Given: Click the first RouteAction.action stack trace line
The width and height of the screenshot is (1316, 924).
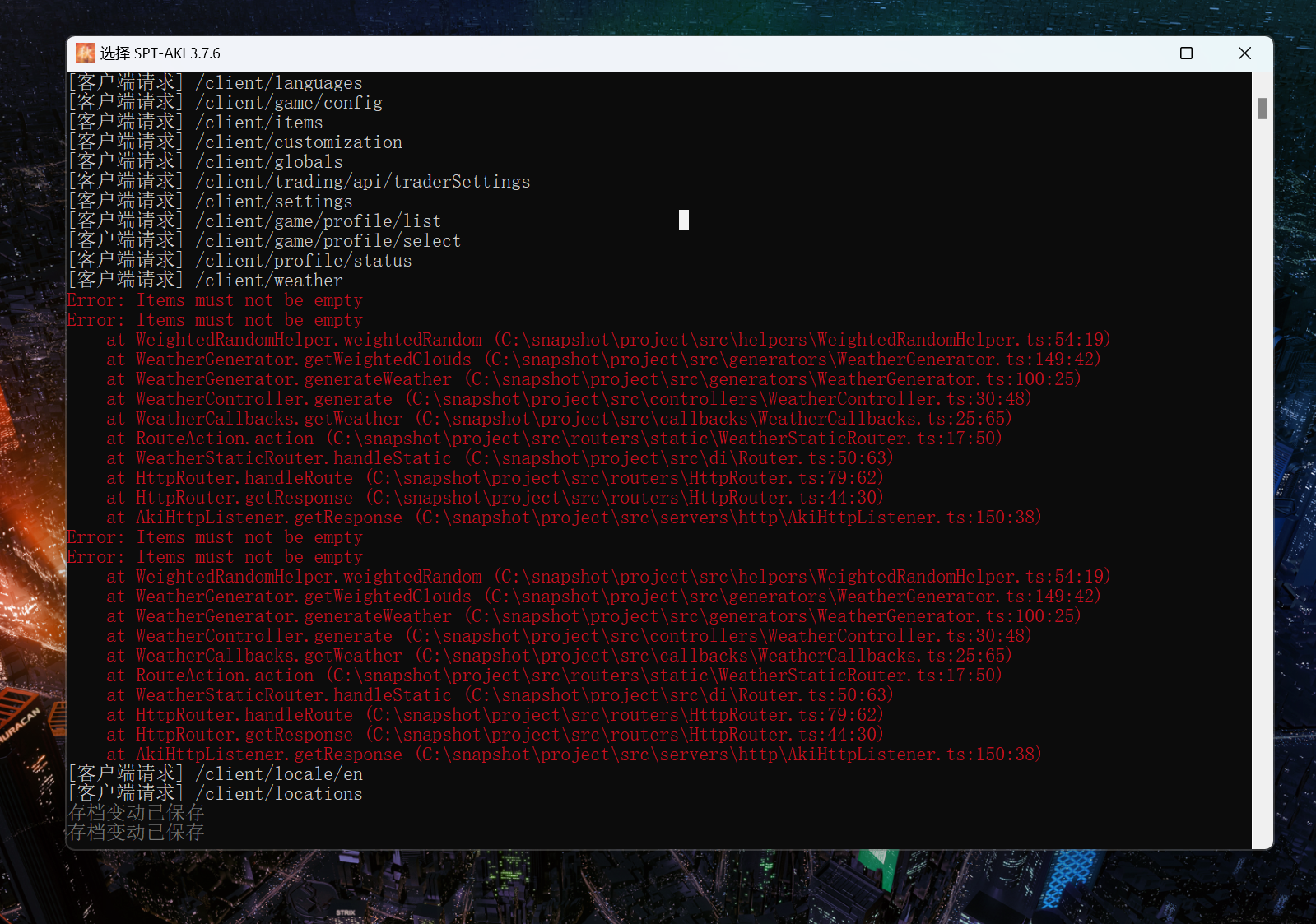Looking at the screenshot, I should (225, 439).
